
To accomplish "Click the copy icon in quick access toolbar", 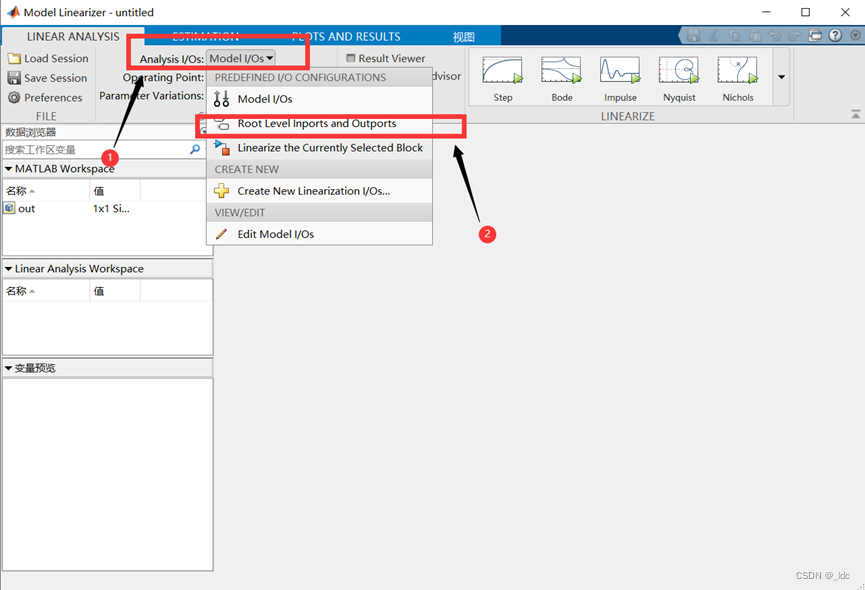I will [x=734, y=36].
